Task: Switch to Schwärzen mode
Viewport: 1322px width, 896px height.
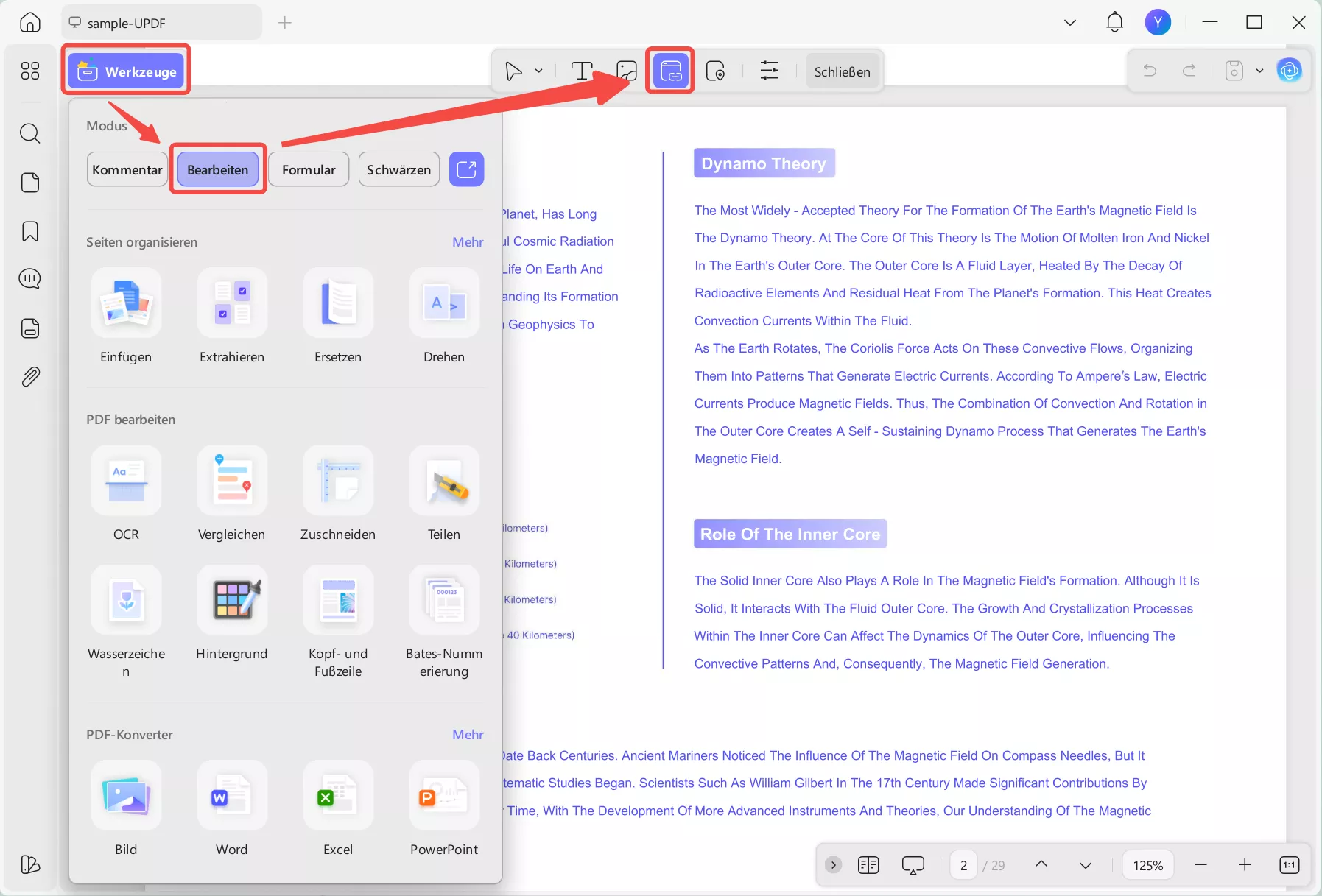Action: pyautogui.click(x=399, y=169)
